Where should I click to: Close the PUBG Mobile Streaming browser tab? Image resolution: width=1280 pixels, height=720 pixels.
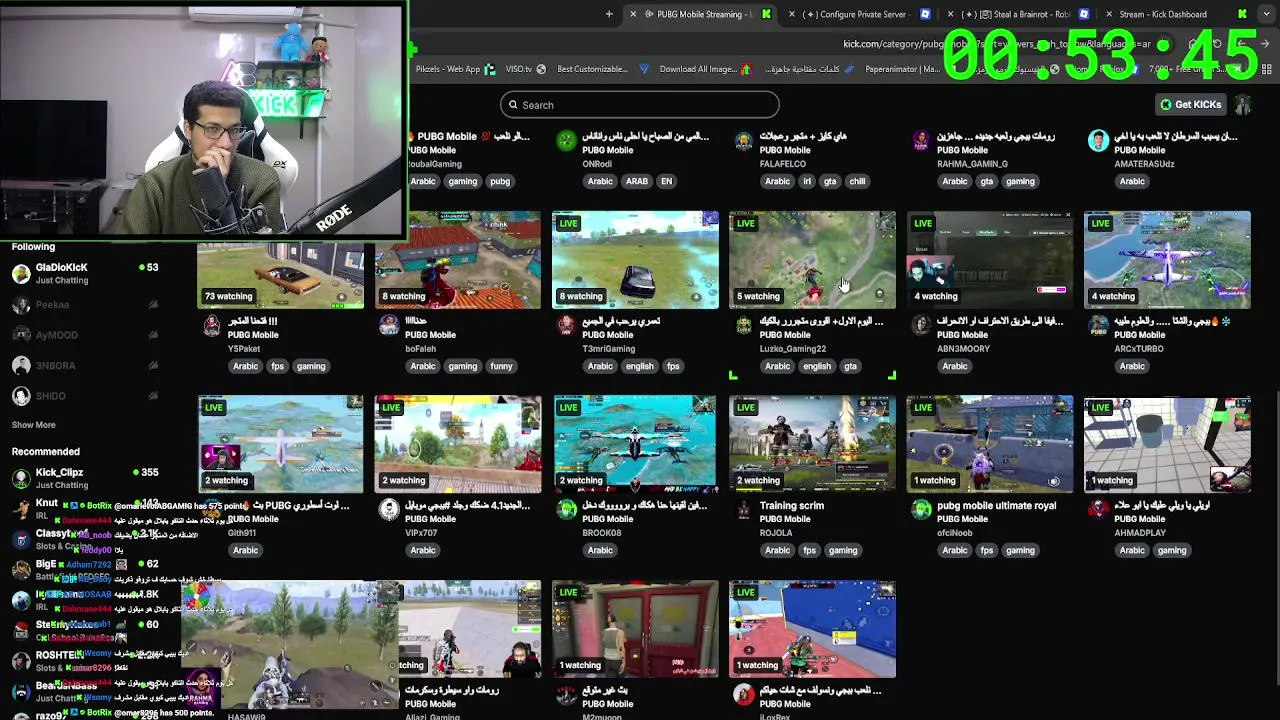632,14
